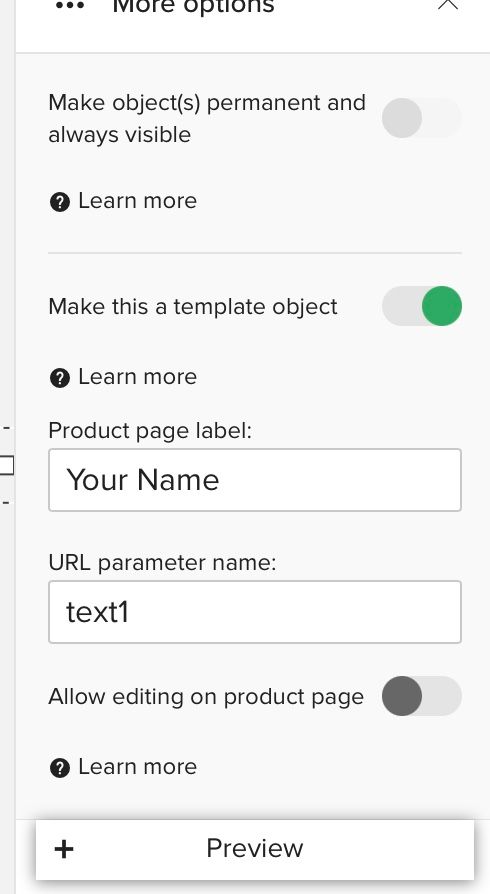Image resolution: width=490 pixels, height=894 pixels.
Task: Open Learn more about product page editing
Action: [137, 767]
